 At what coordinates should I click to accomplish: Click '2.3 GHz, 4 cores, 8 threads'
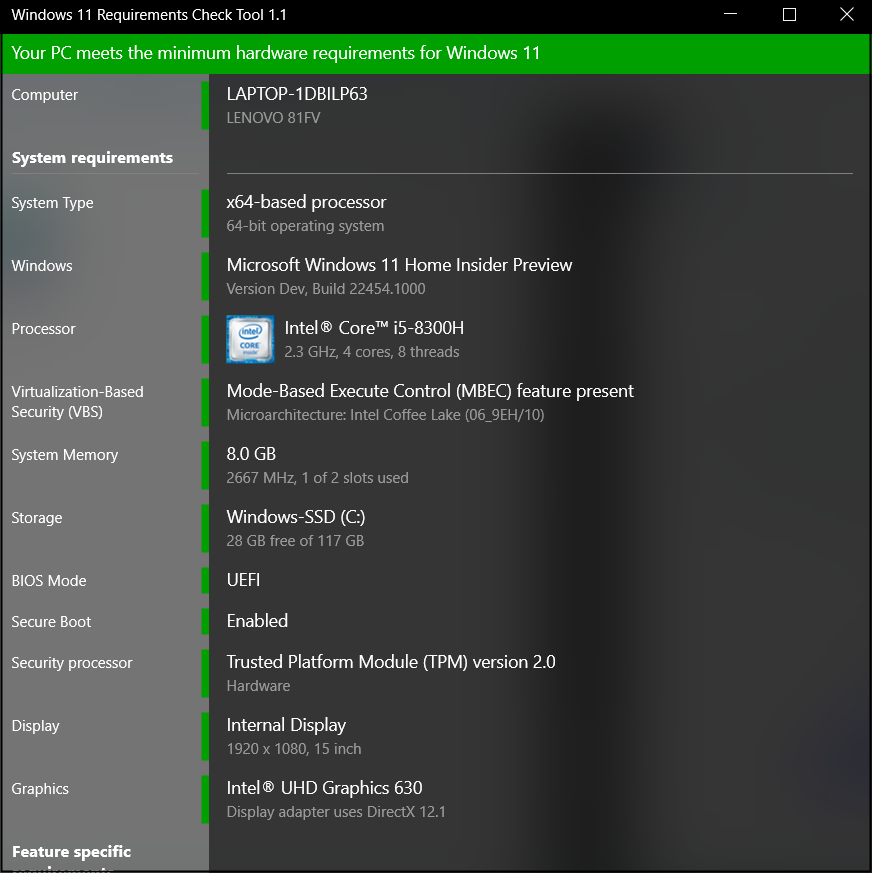[x=372, y=352]
